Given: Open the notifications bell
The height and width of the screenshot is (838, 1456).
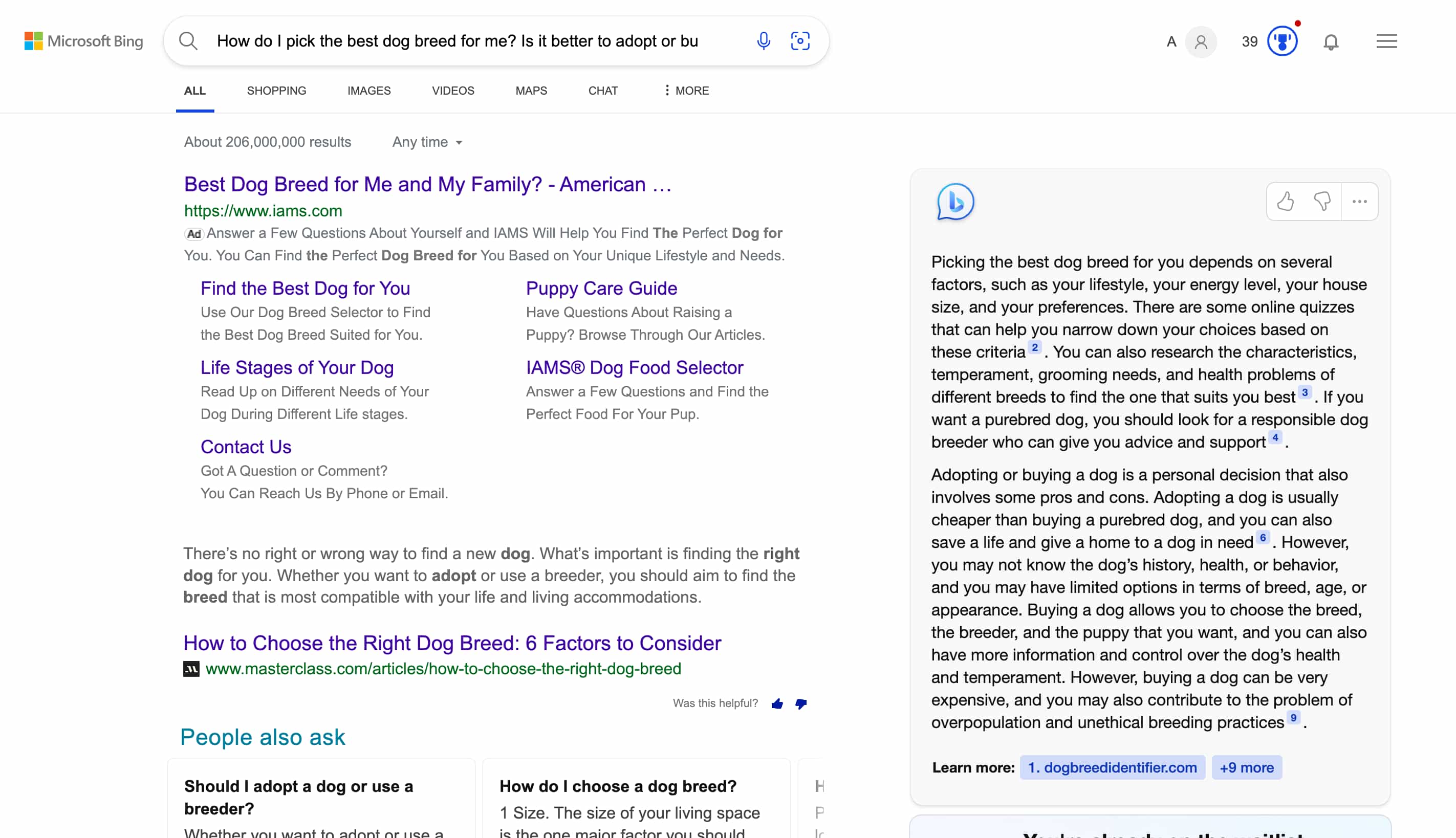Looking at the screenshot, I should coord(1331,41).
